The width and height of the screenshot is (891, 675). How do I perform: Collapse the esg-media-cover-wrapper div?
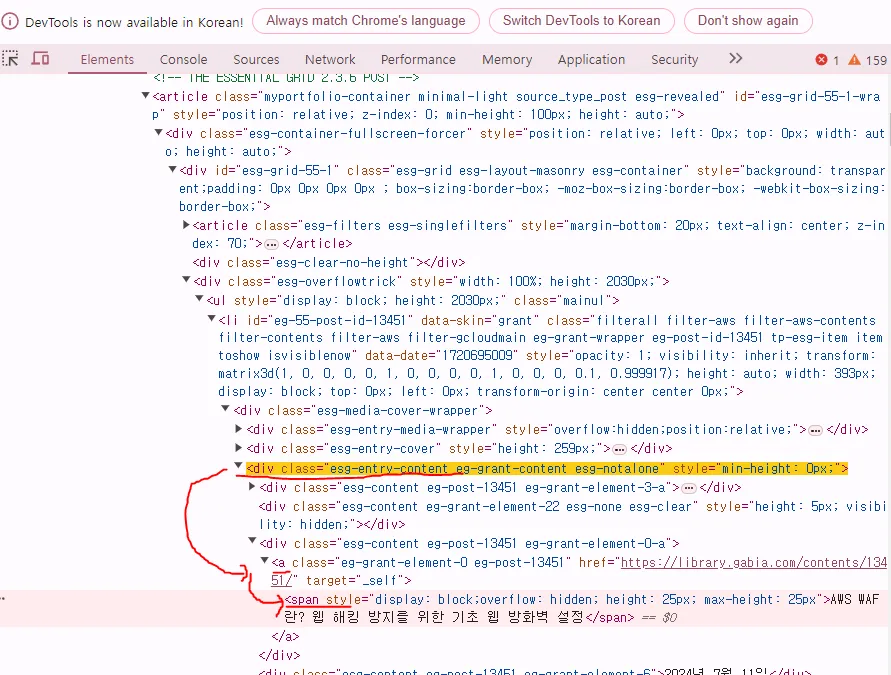pos(225,409)
